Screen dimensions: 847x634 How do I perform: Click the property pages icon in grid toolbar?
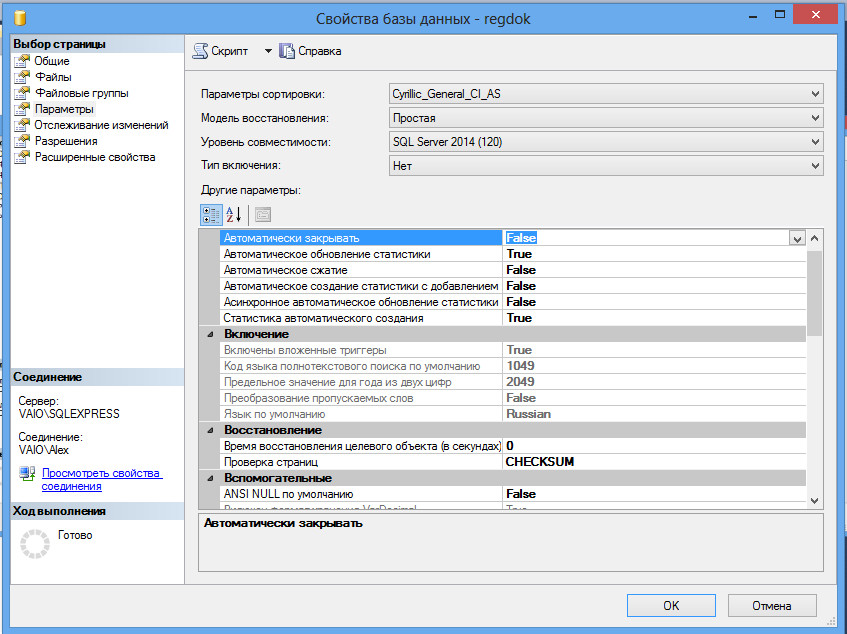pos(262,214)
